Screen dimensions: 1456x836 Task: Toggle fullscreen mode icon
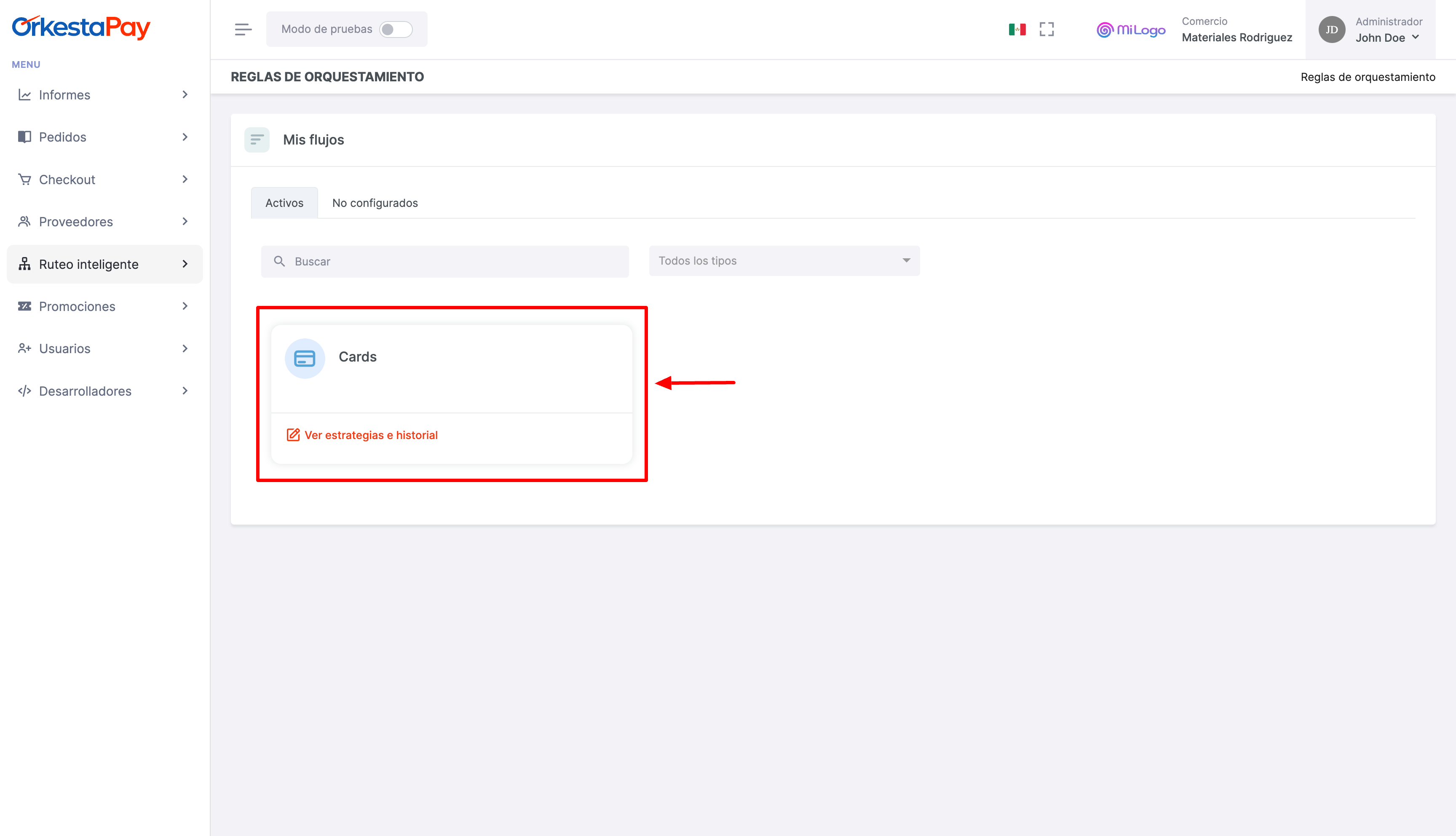[x=1047, y=29]
